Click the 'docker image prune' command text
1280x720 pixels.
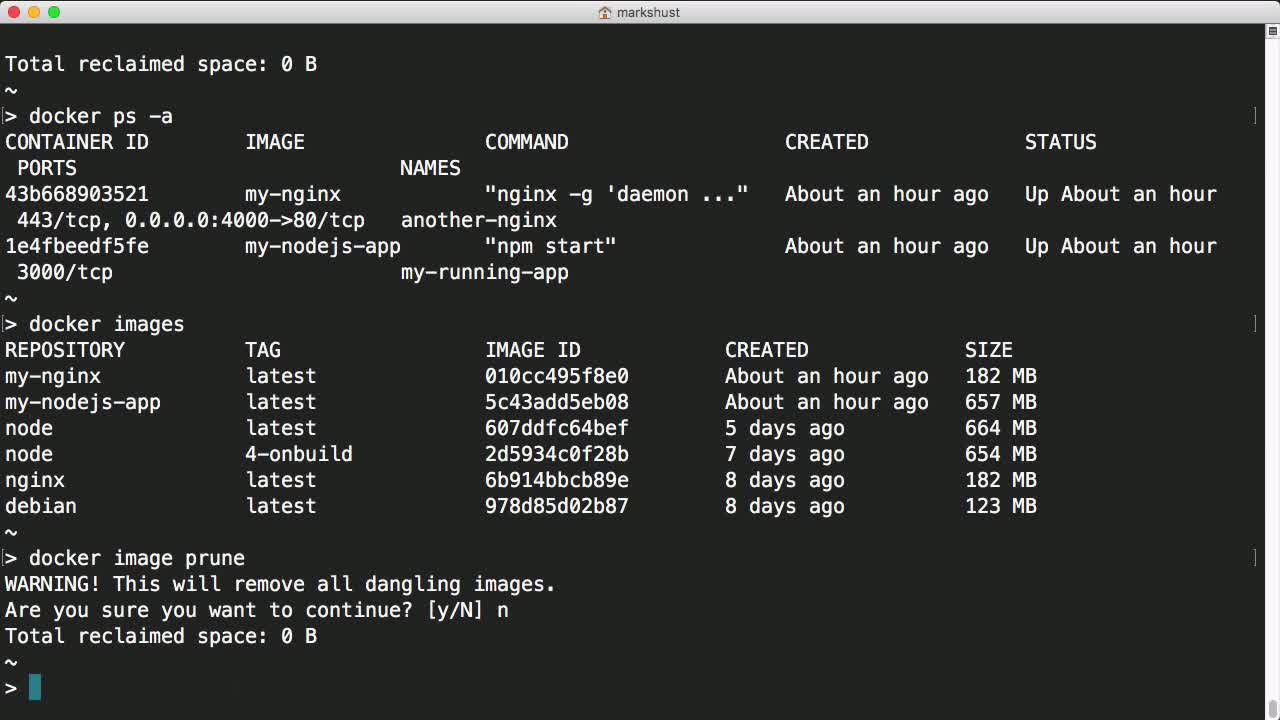[x=137, y=558]
